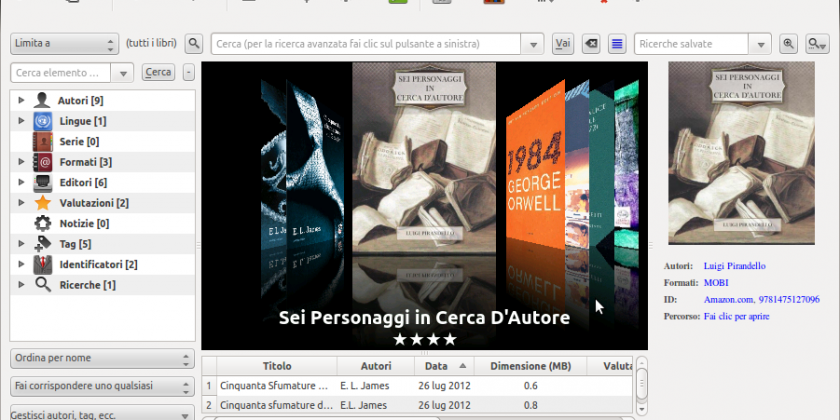
Task: Open the 'Limita a' dropdown
Action: [x=64, y=43]
